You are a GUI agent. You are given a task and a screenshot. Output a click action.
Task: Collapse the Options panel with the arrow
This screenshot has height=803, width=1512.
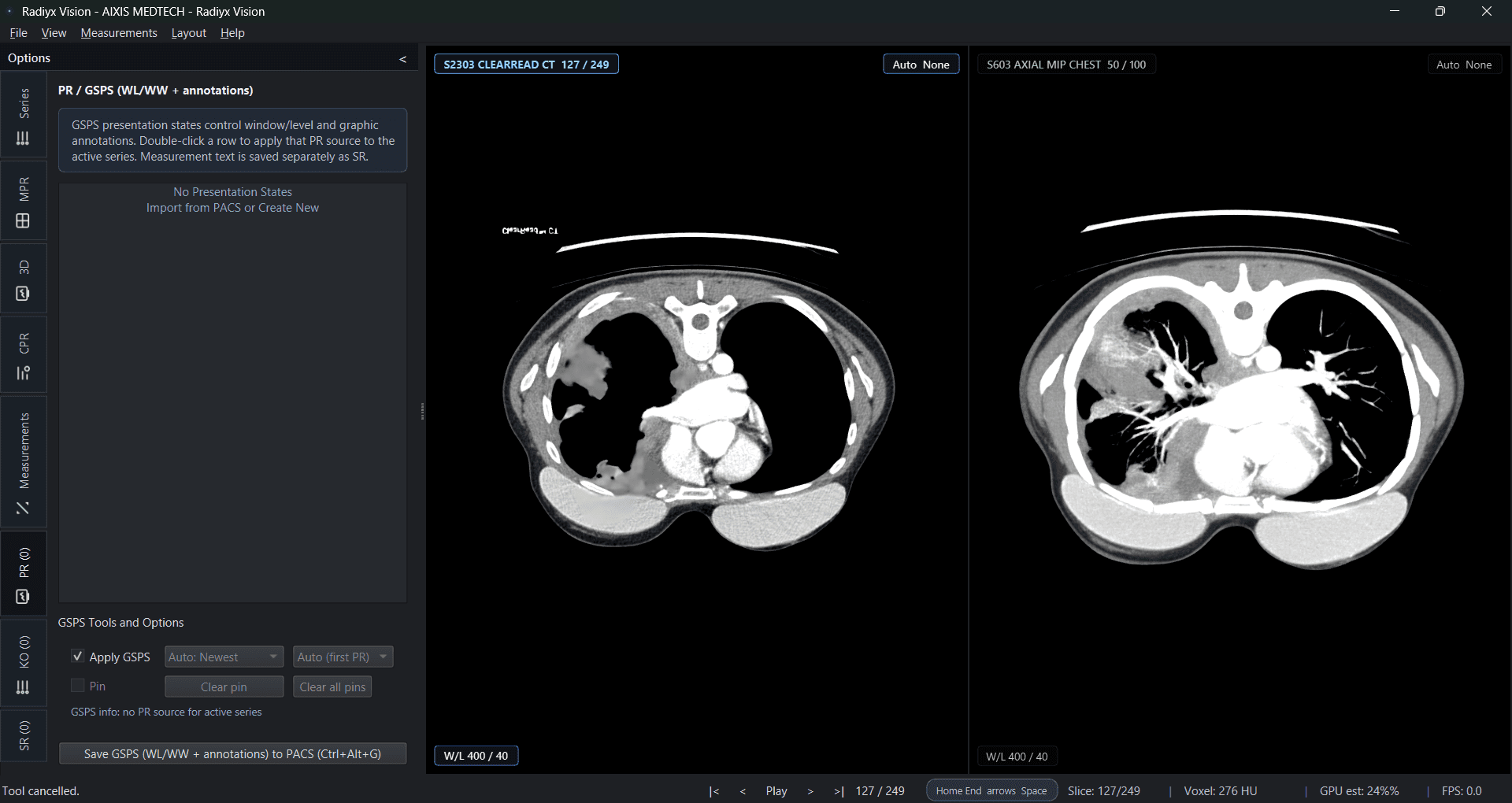tap(403, 59)
